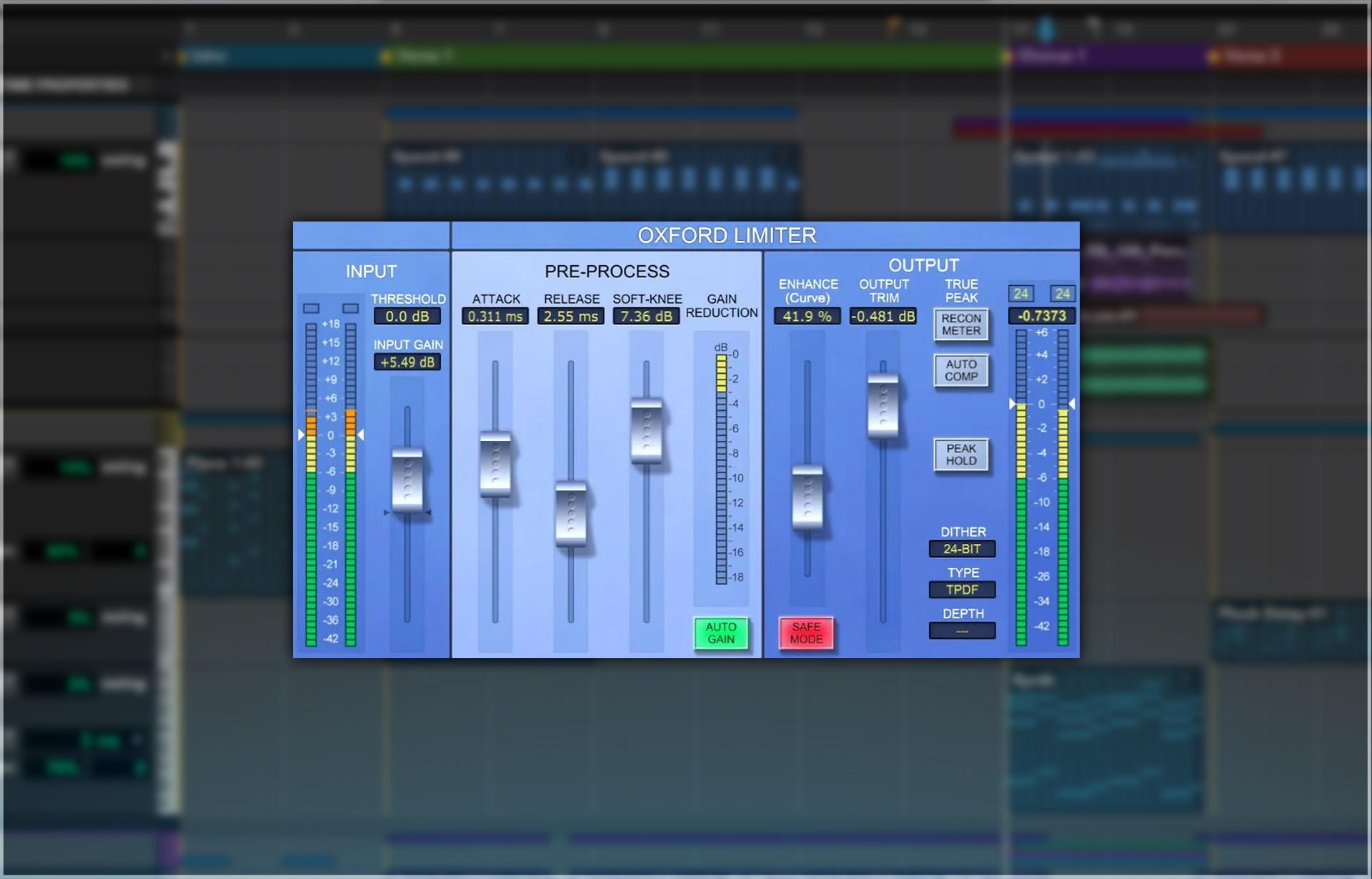Screen dimensions: 1372x879
Task: Click the Input Gain value +5.49 dB
Action: [x=407, y=362]
